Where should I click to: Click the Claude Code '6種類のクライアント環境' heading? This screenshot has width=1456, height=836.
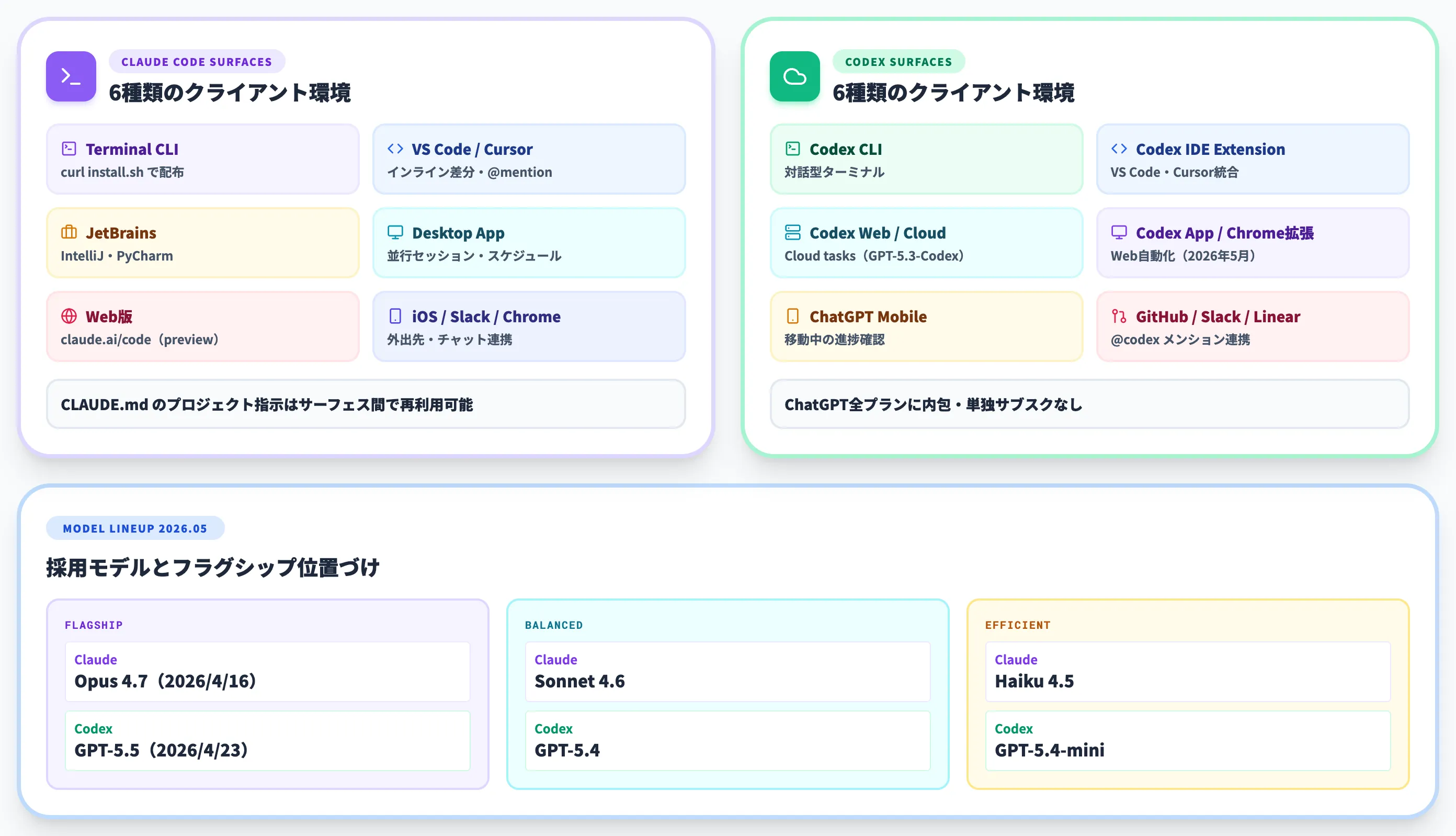(230, 93)
